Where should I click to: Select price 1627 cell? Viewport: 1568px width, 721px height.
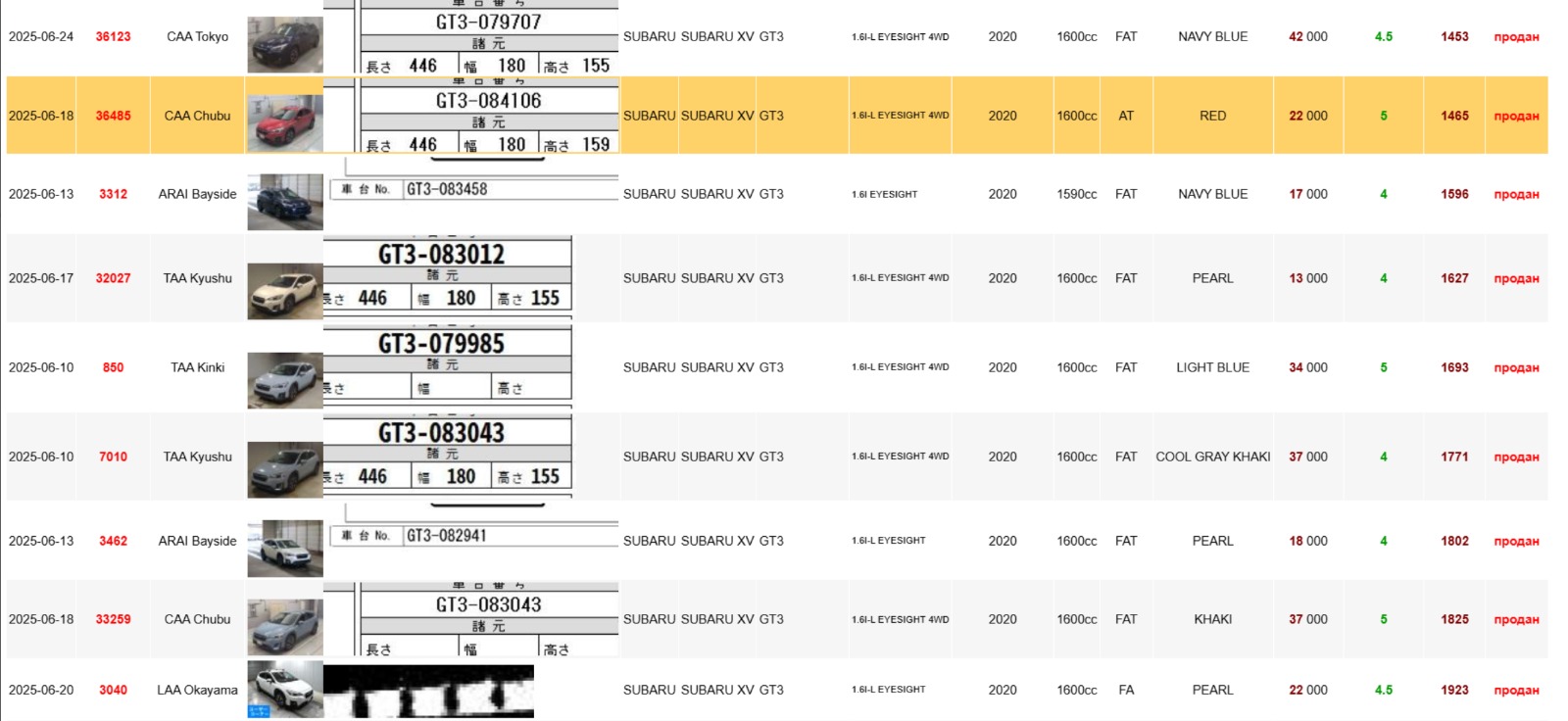1454,278
